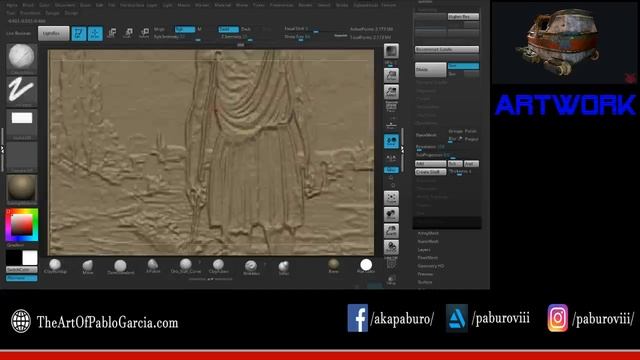
Task: Click the Scroll document icon on right shelf
Action: pyautogui.click(x=391, y=76)
